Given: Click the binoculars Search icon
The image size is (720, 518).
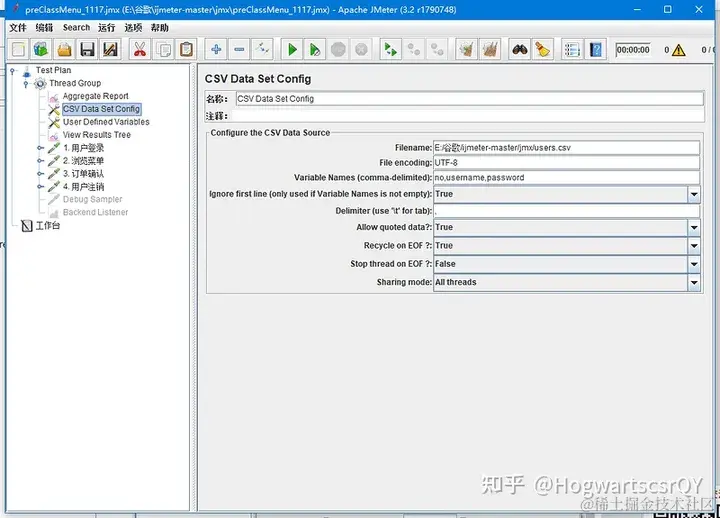Looking at the screenshot, I should click(520, 50).
